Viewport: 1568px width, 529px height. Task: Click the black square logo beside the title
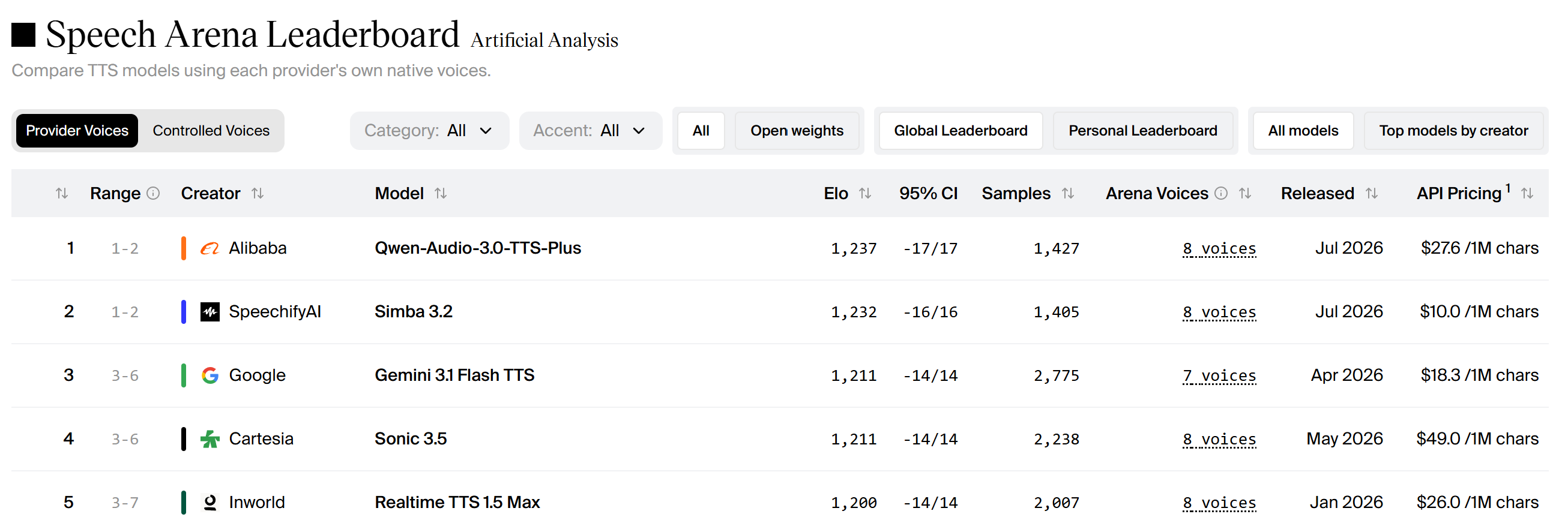pos(23,35)
